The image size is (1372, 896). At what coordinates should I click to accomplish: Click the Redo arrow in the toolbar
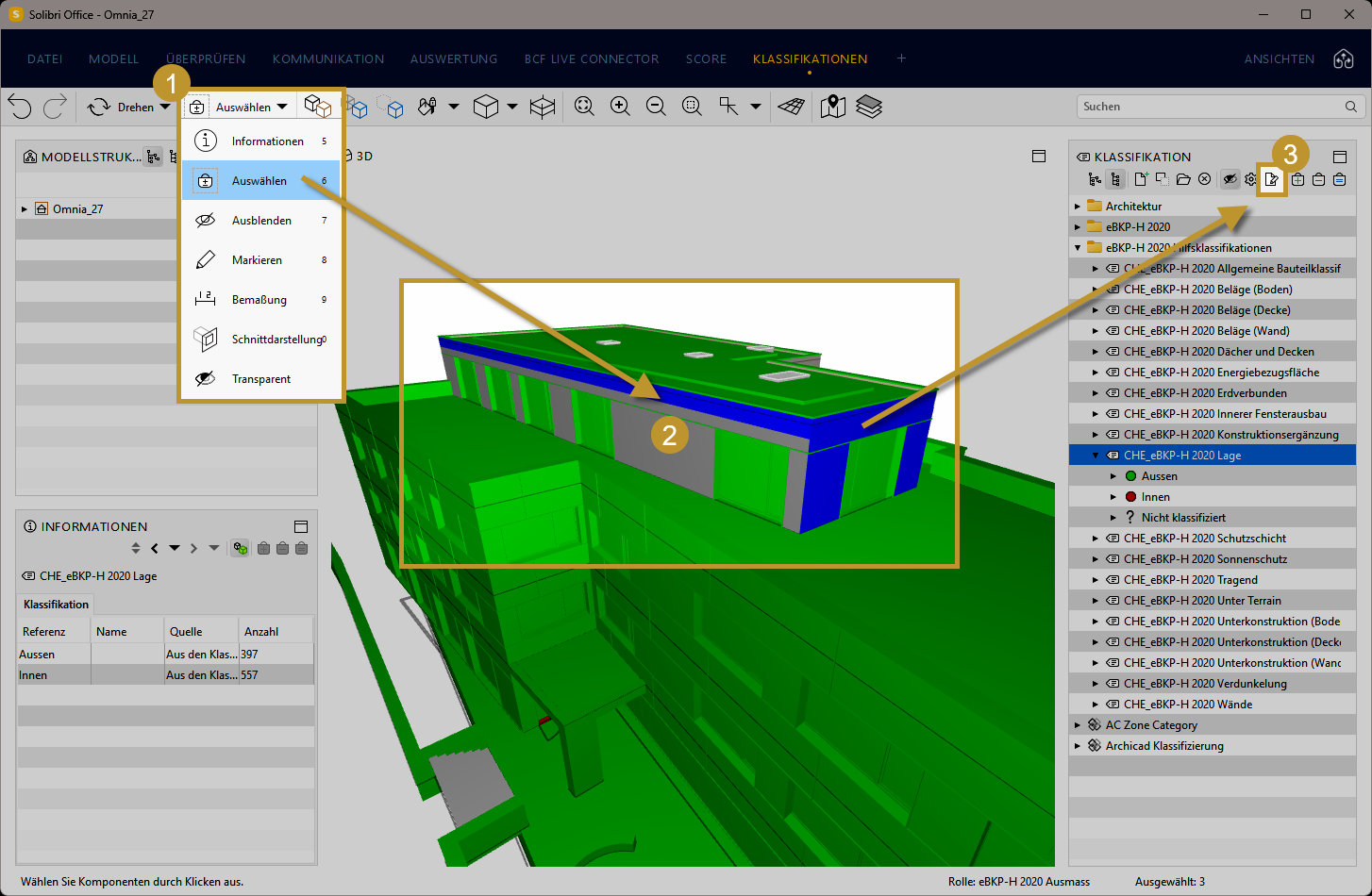point(55,107)
